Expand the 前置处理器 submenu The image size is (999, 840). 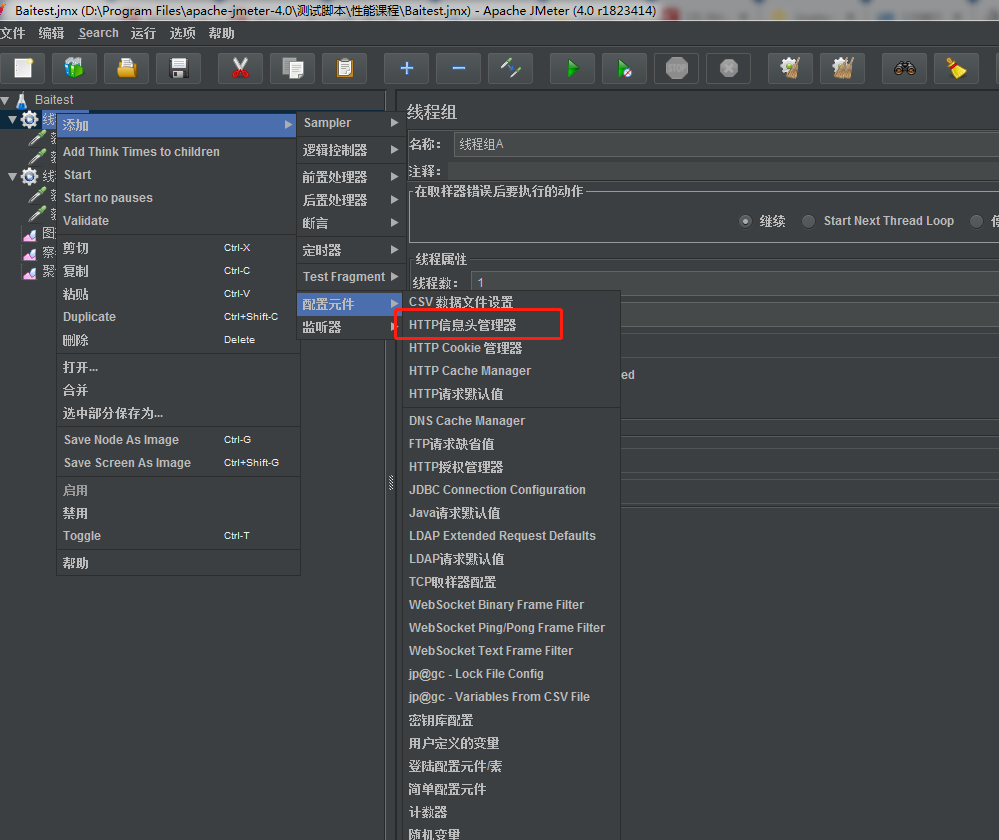pyautogui.click(x=350, y=177)
